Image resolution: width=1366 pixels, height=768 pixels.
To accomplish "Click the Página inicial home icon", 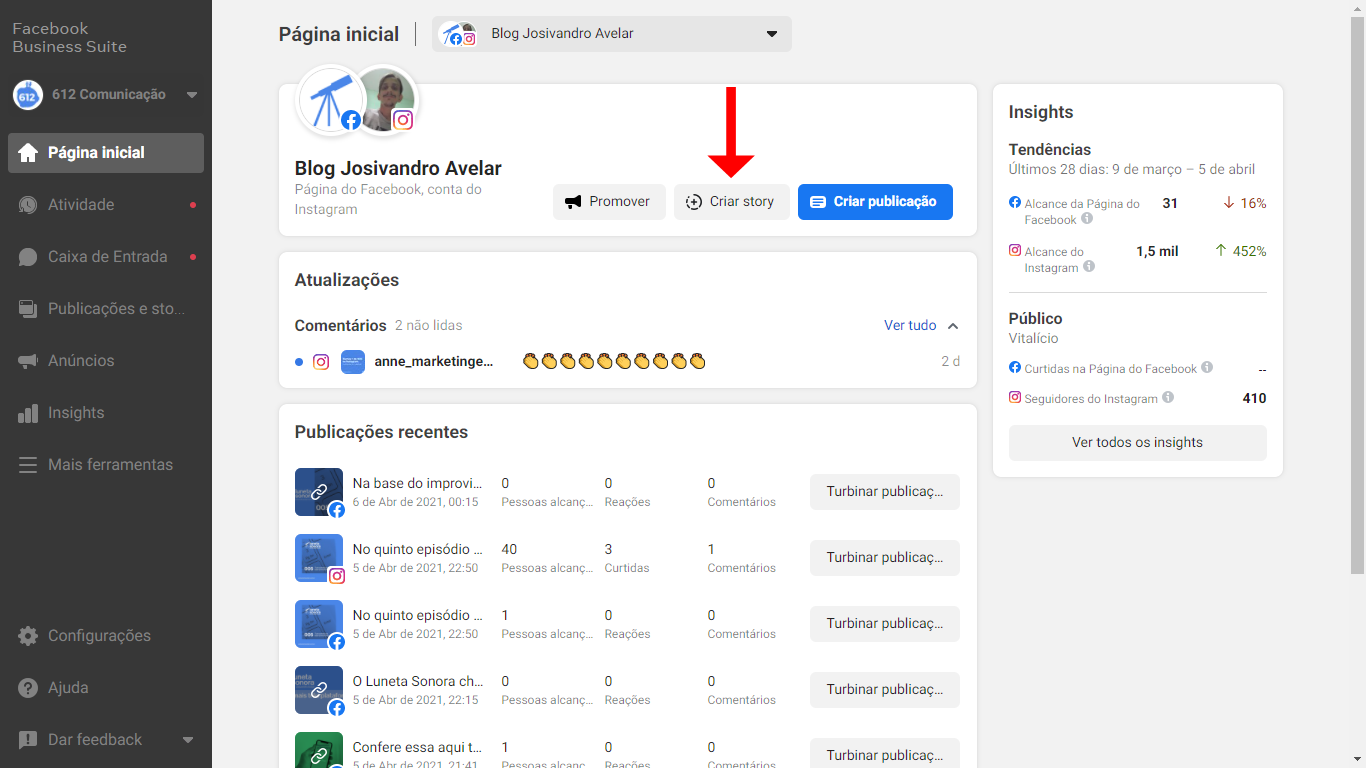I will 28,153.
